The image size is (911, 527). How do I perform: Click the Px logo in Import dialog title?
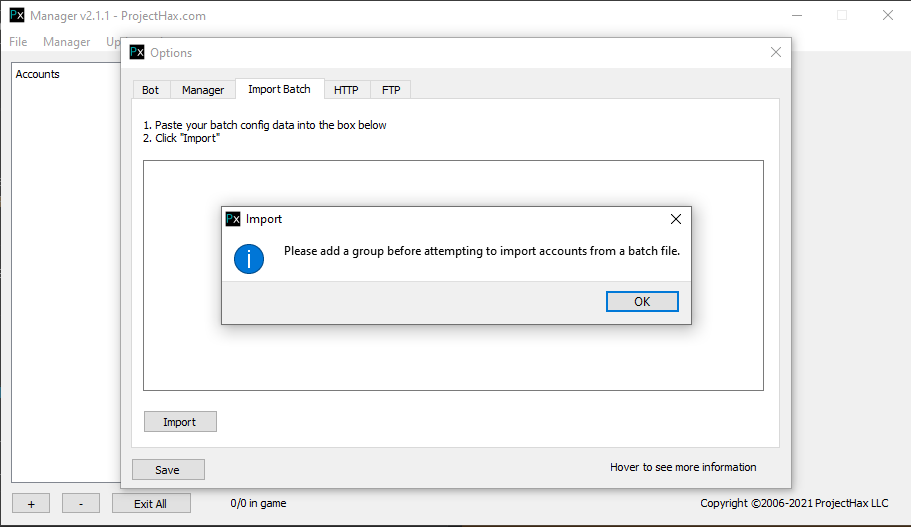pyautogui.click(x=233, y=219)
